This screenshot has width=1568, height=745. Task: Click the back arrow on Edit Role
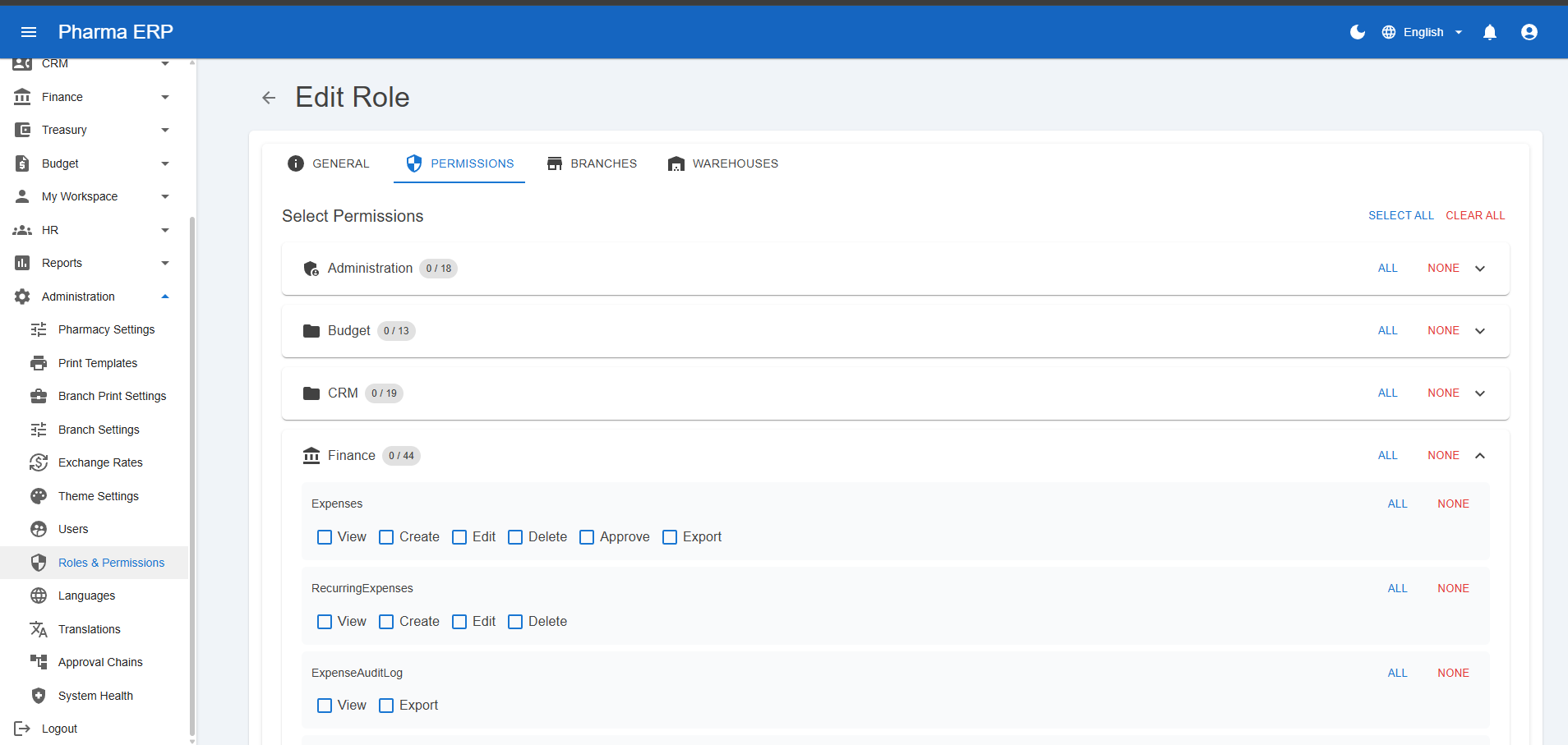[x=269, y=97]
